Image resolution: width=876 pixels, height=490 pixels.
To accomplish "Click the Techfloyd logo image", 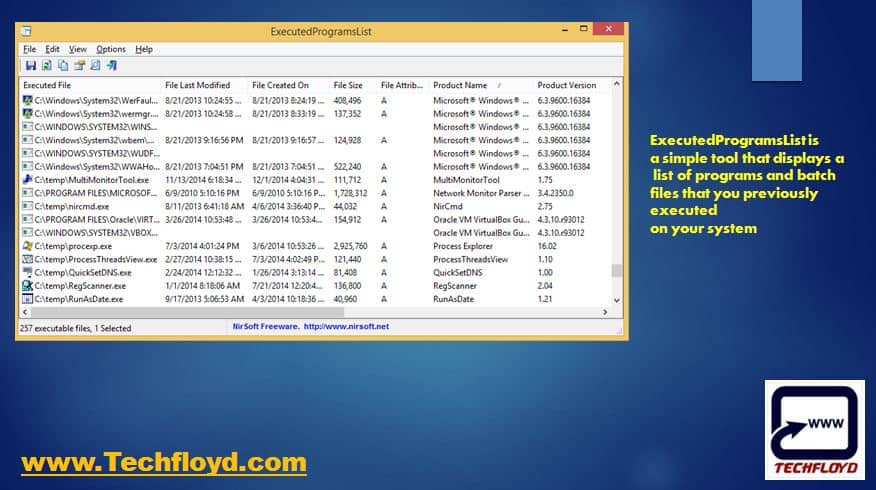I will 815,430.
